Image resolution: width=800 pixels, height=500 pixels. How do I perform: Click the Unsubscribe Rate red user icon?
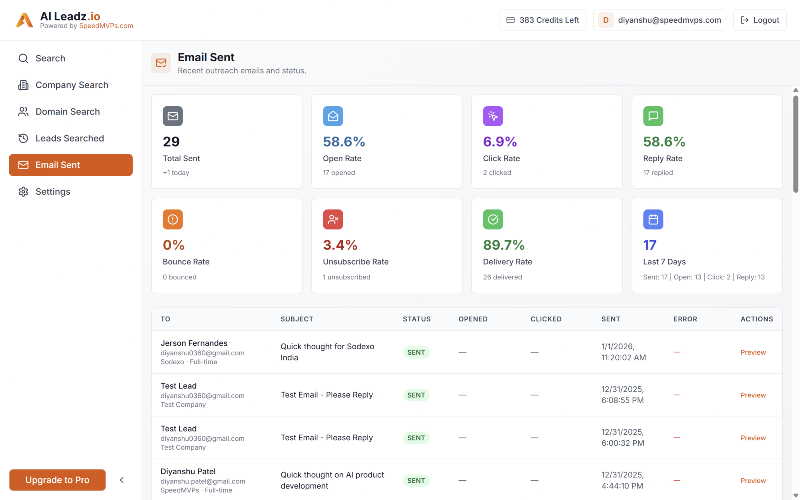(x=333, y=219)
